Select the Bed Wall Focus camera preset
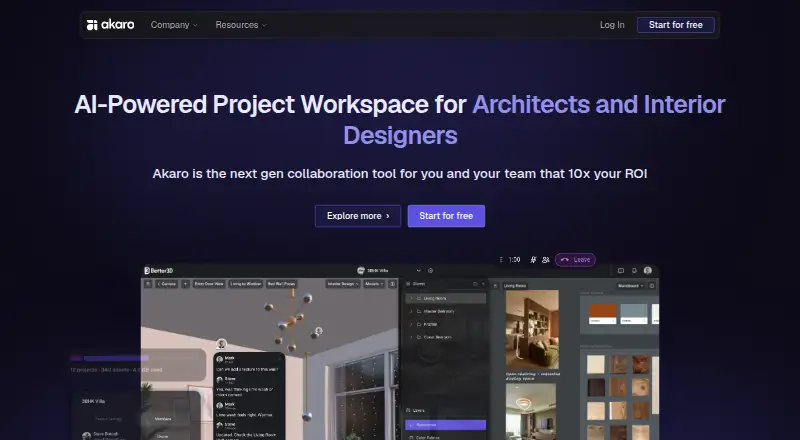The image size is (800, 440). click(282, 284)
